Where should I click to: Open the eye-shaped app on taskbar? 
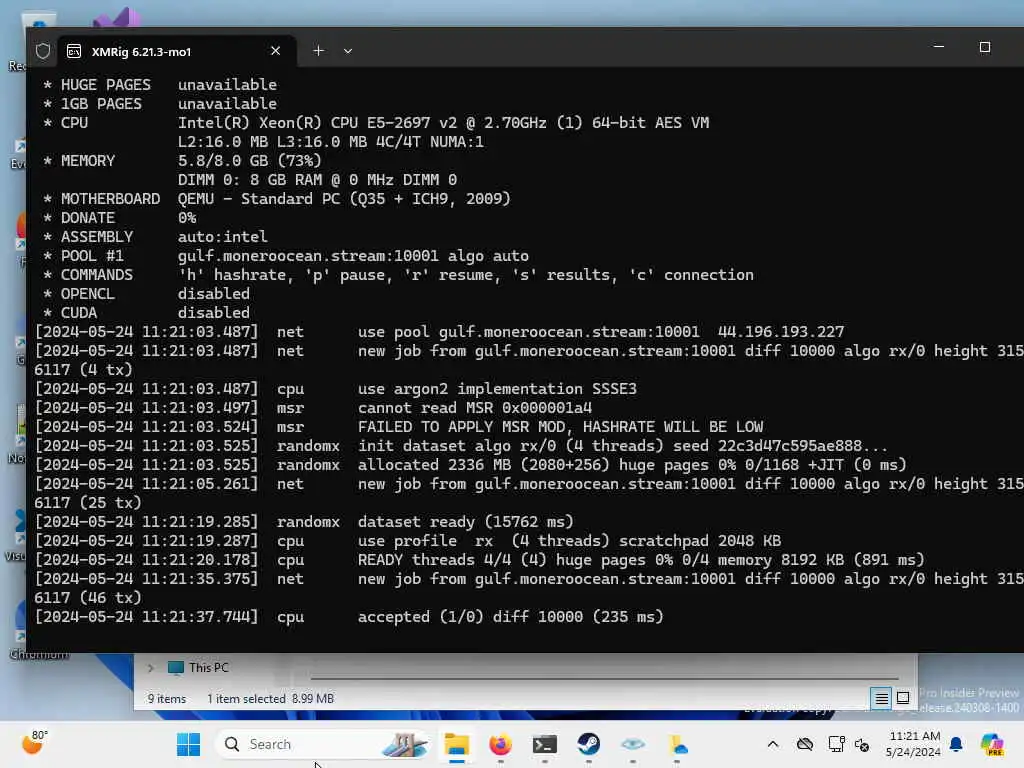pyautogui.click(x=633, y=744)
